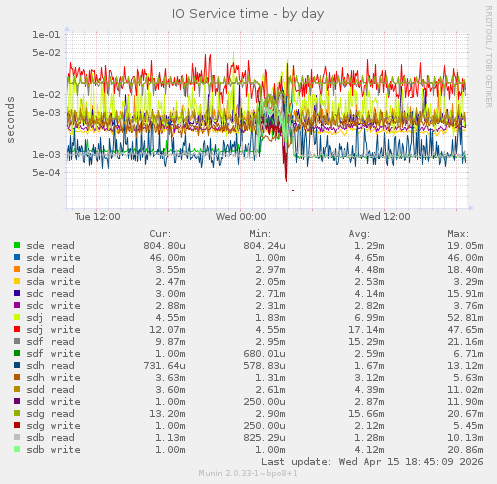Click sdh read min value 578.83u
Viewport: 497px width, 484px height.
click(x=264, y=366)
